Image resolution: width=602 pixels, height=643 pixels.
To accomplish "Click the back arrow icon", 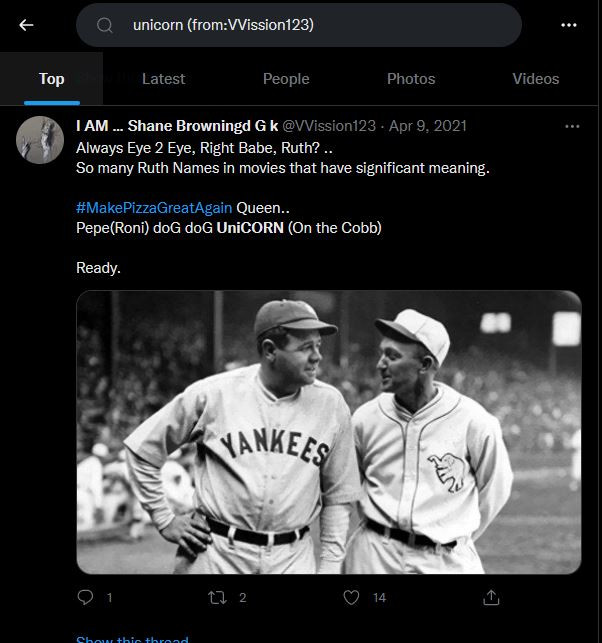I will click(26, 25).
